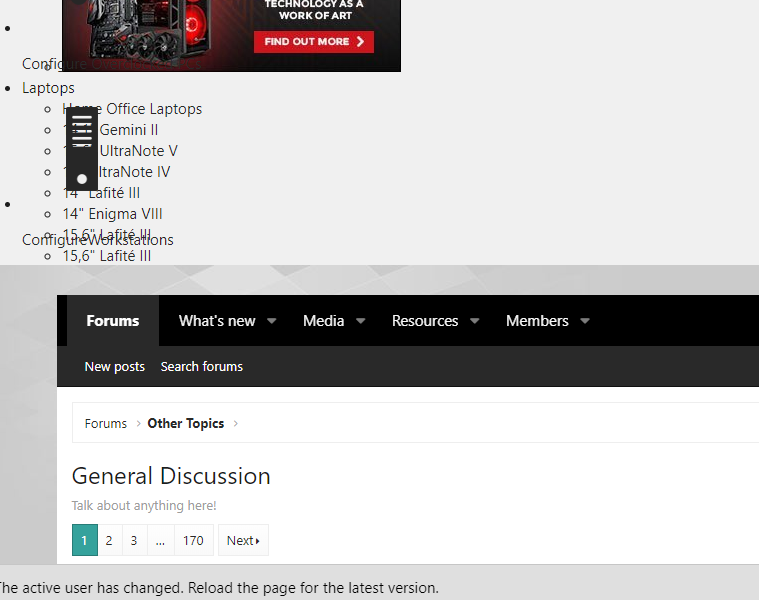Open the hamburger menu icon
Viewport: 759px width, 600px height.
tap(82, 131)
